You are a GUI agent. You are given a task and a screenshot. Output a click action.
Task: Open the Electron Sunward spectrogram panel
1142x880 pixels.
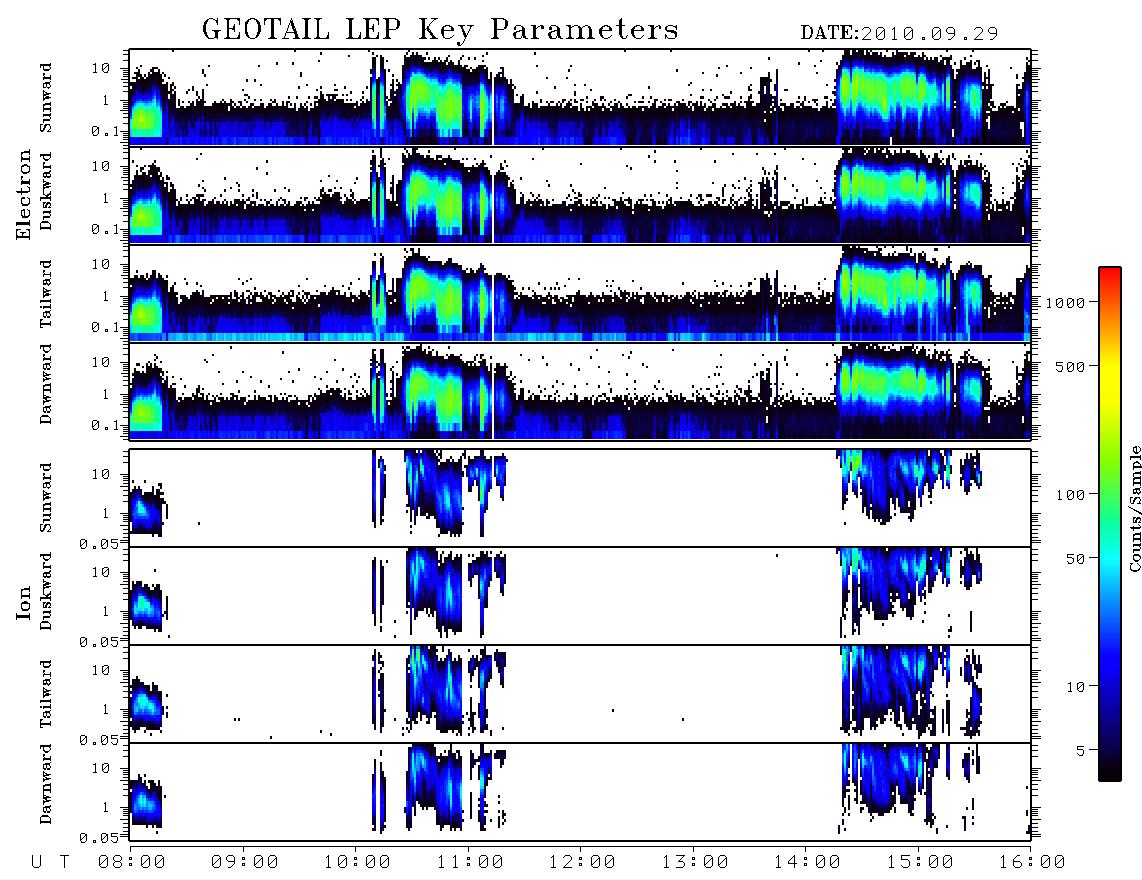580,97
